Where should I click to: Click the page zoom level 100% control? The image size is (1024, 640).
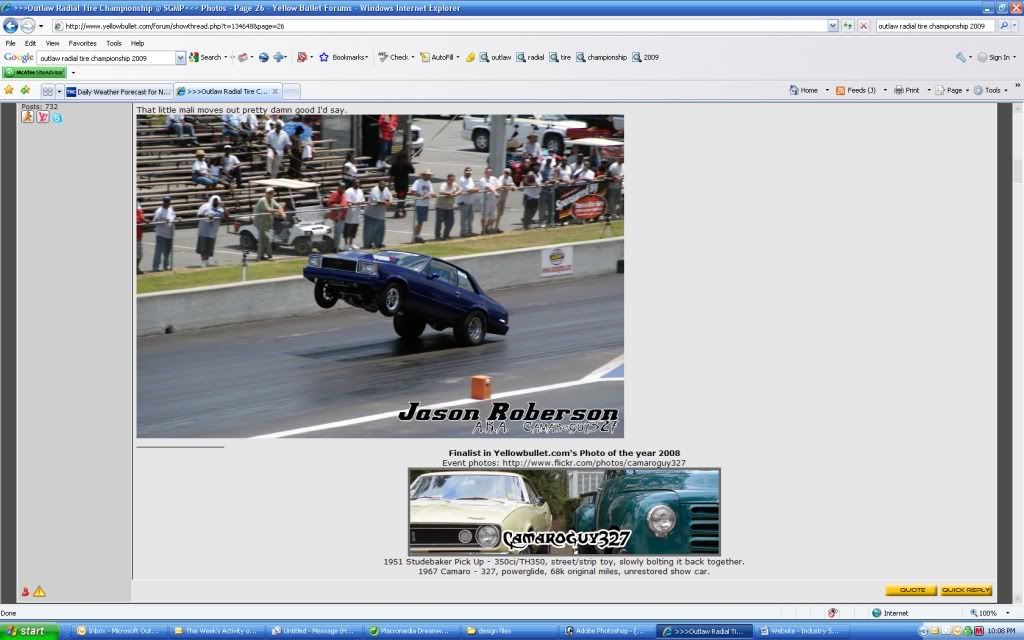[982, 613]
